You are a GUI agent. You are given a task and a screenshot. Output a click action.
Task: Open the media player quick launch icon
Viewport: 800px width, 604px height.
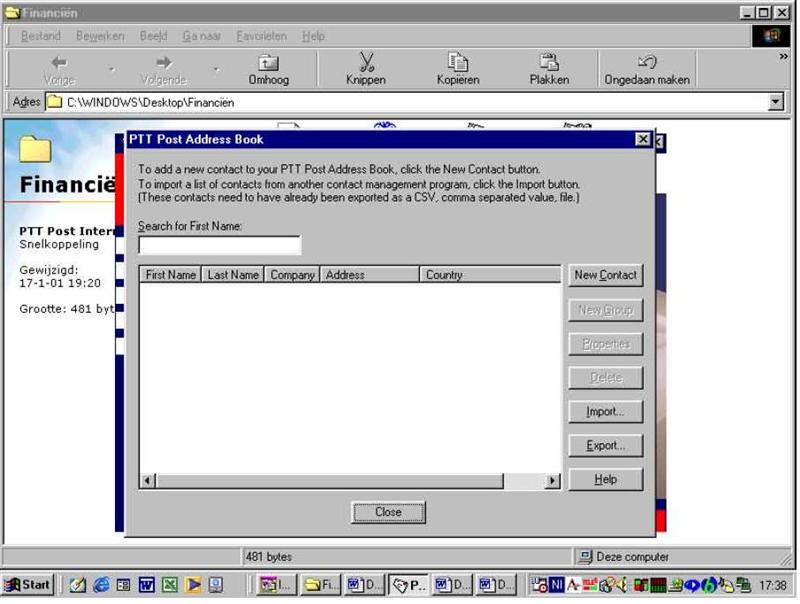(x=193, y=585)
